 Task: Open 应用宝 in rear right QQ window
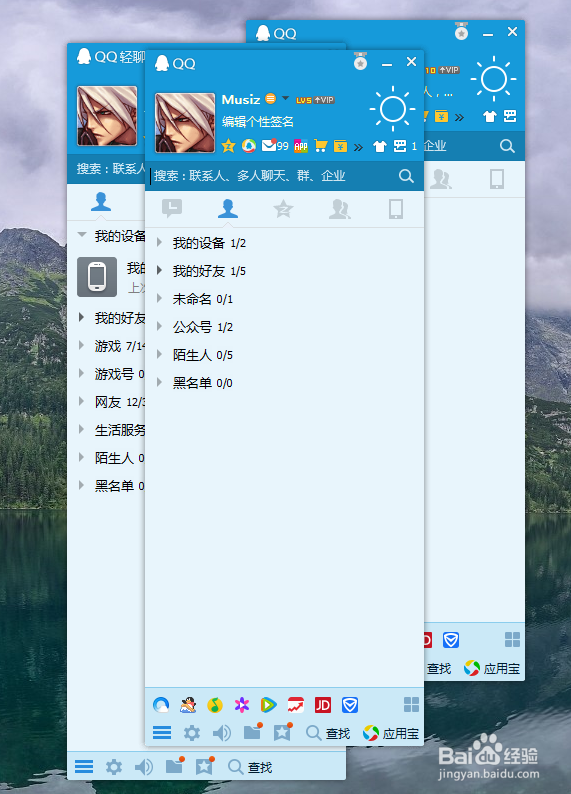tap(492, 668)
